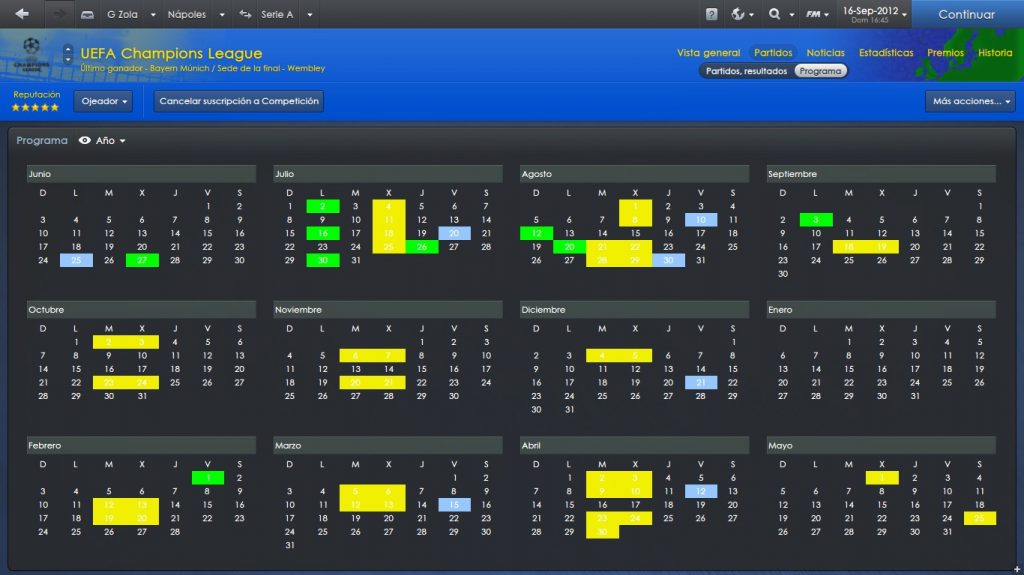Open the date 16-Sep-2012 dropdown
This screenshot has width=1024, height=575.
click(874, 14)
